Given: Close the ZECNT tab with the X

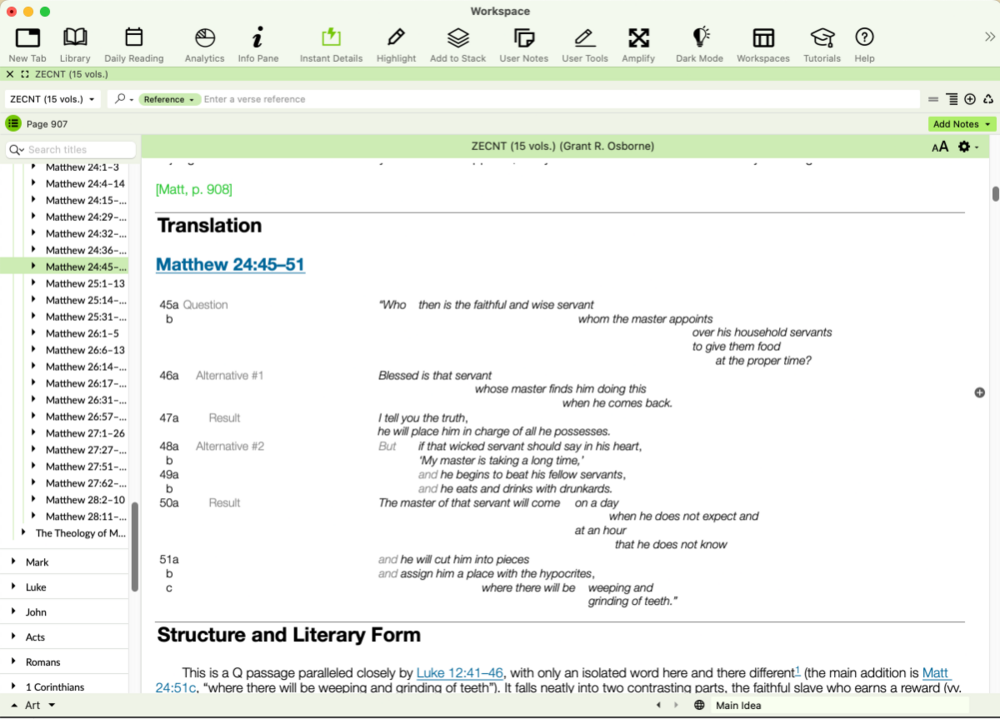Looking at the screenshot, I should coord(10,74).
